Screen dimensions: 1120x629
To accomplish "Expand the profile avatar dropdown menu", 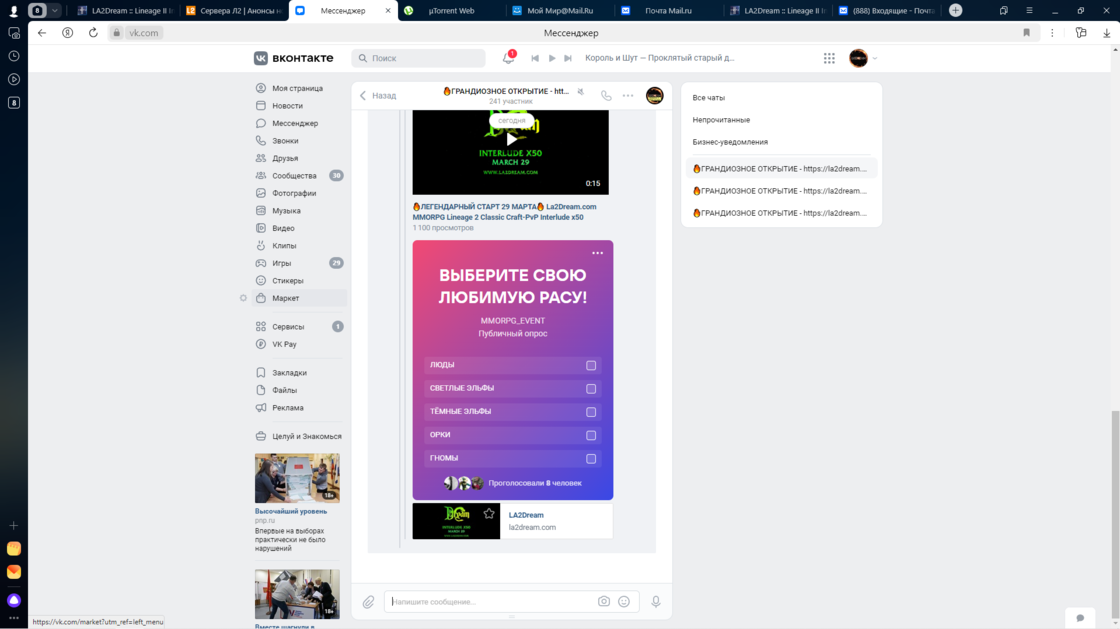I will pyautogui.click(x=863, y=59).
